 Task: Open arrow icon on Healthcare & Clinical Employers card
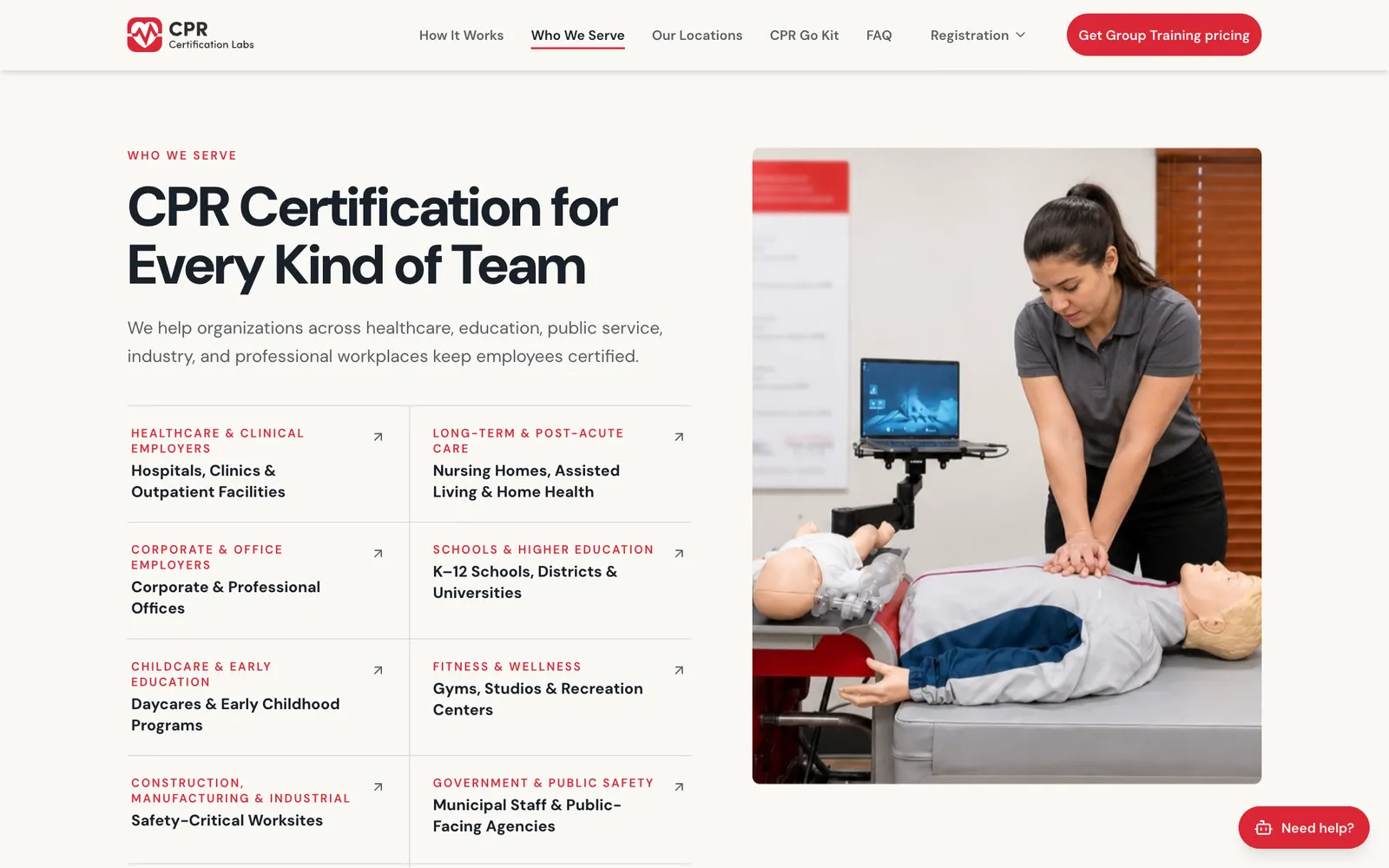[x=378, y=437]
